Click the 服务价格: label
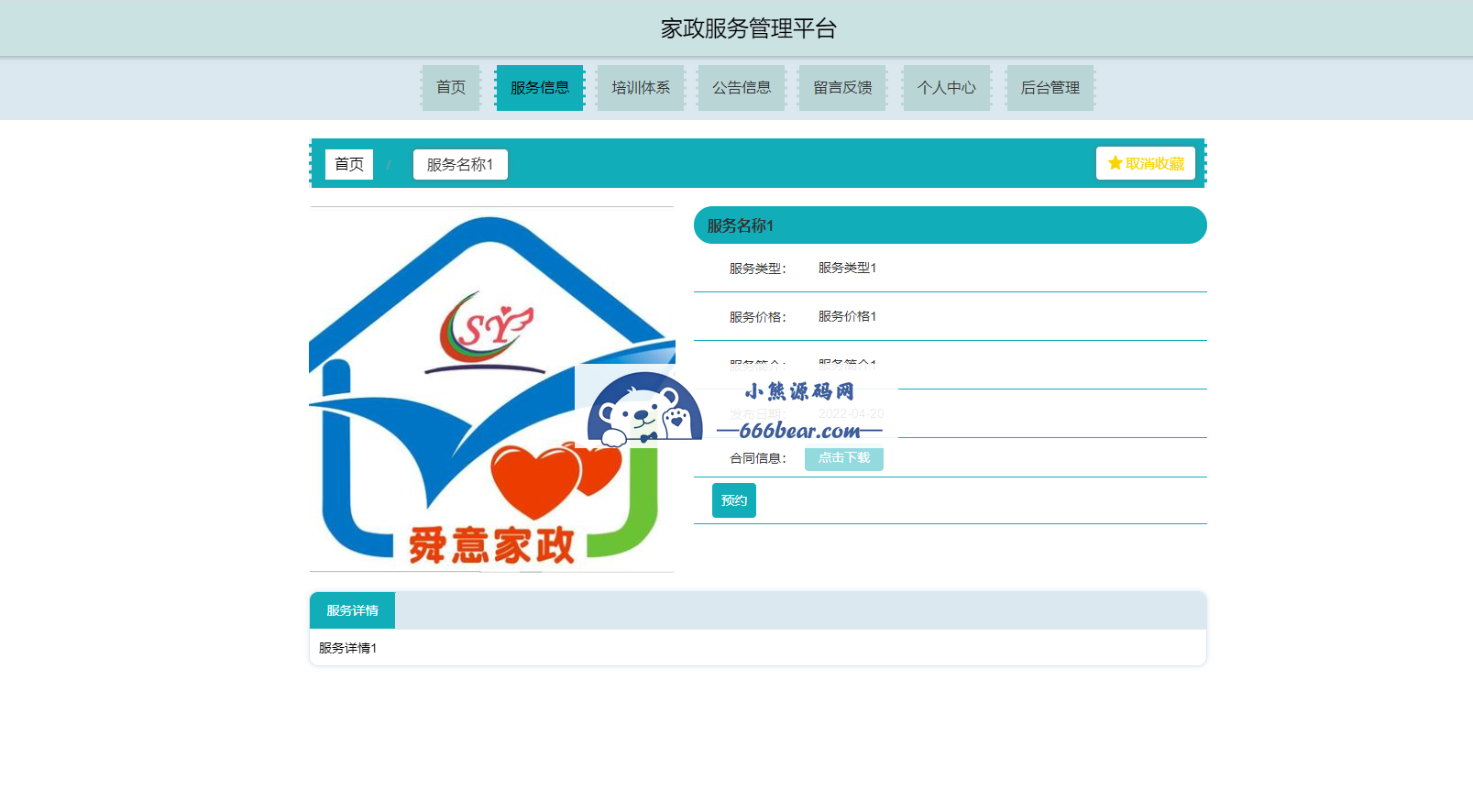Screen dimensions: 1473x812 pyautogui.click(x=758, y=317)
